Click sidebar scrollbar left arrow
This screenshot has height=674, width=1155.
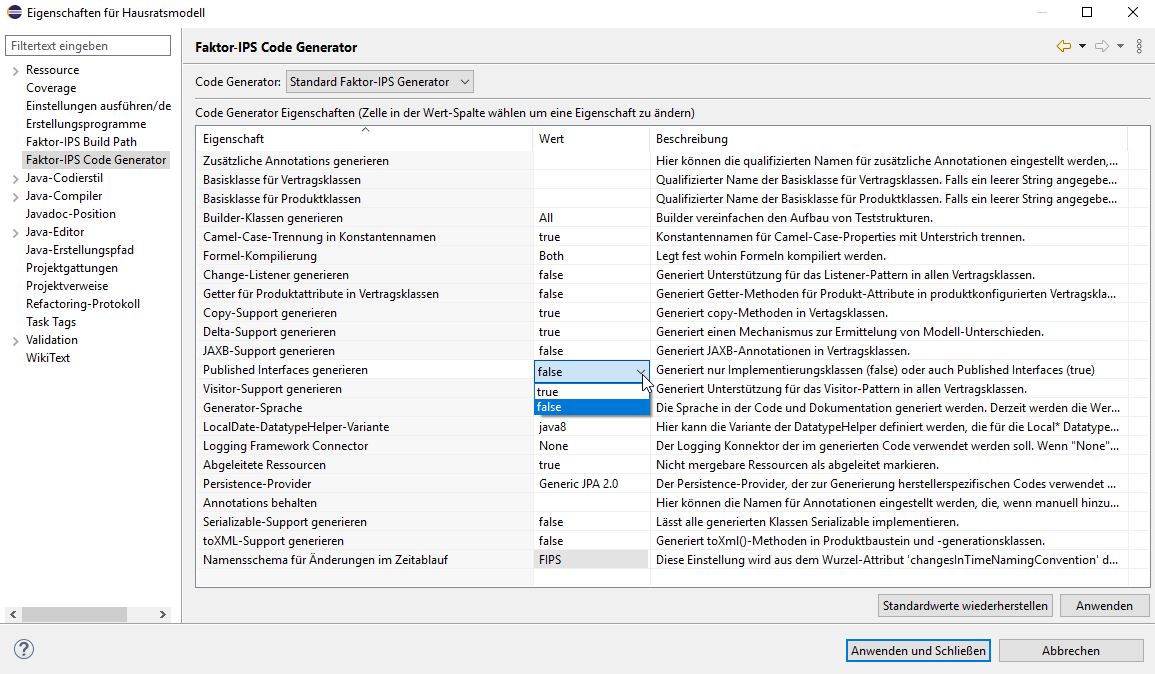(x=13, y=614)
